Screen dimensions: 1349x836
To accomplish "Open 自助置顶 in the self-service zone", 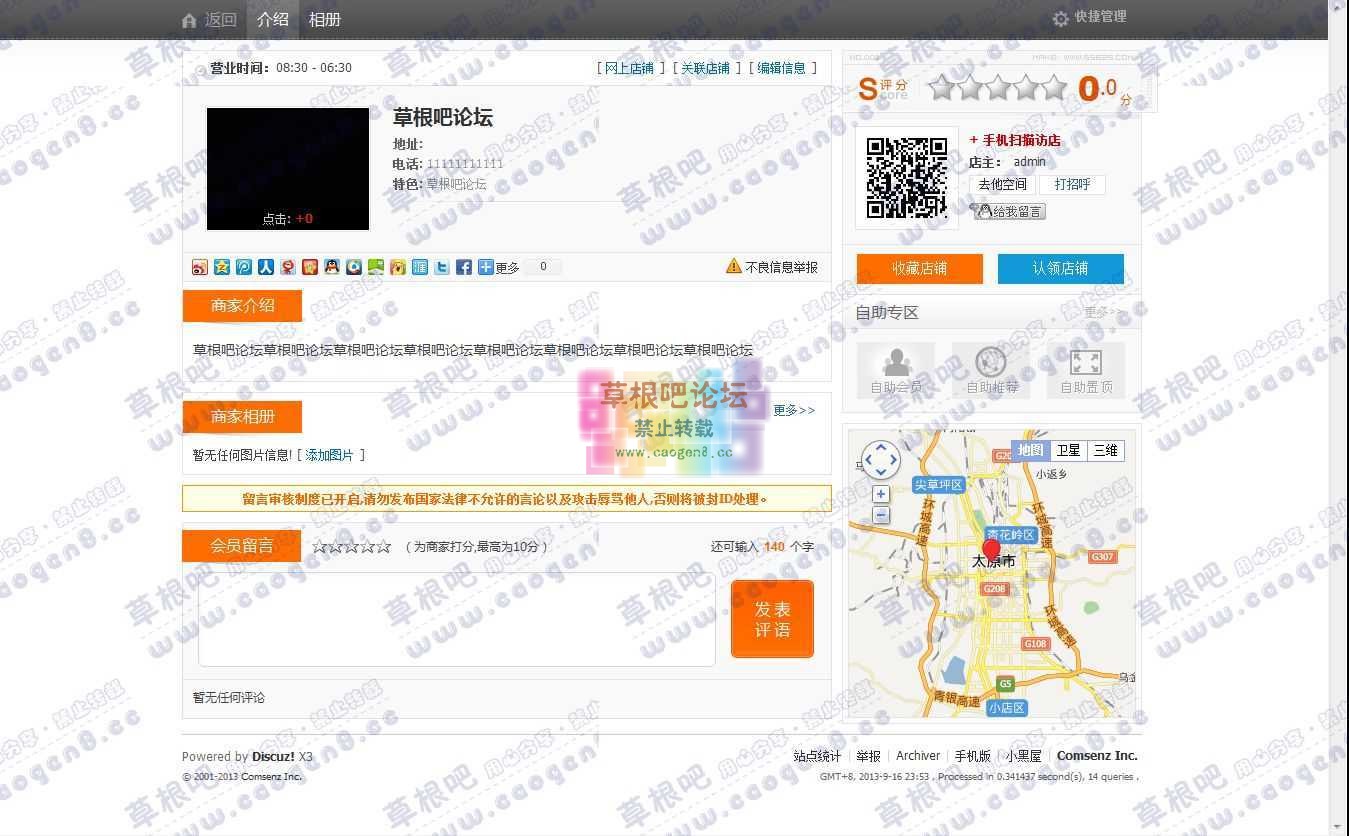I will pos(1086,370).
